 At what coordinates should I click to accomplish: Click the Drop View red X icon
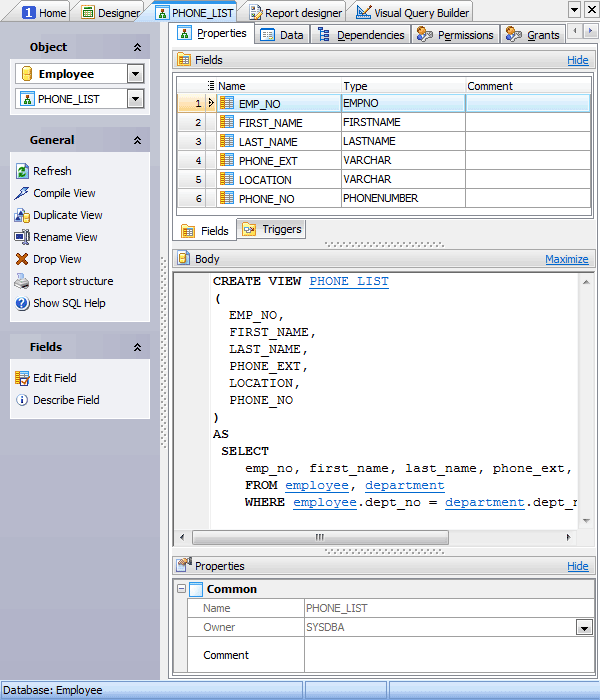(x=23, y=259)
